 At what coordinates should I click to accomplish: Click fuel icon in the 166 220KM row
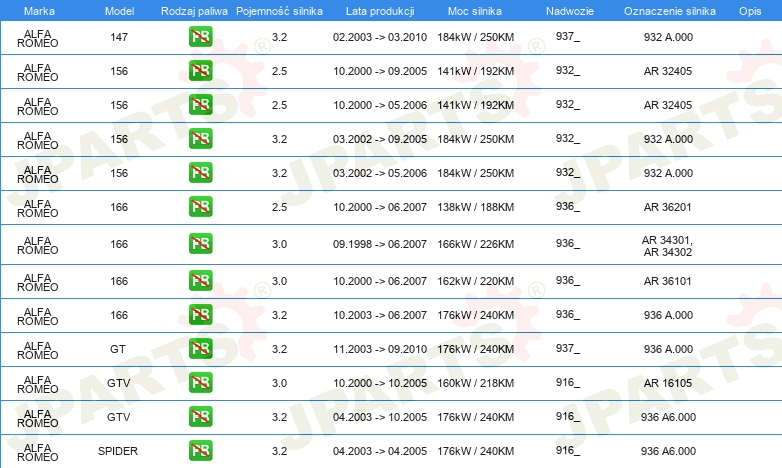coord(200,281)
